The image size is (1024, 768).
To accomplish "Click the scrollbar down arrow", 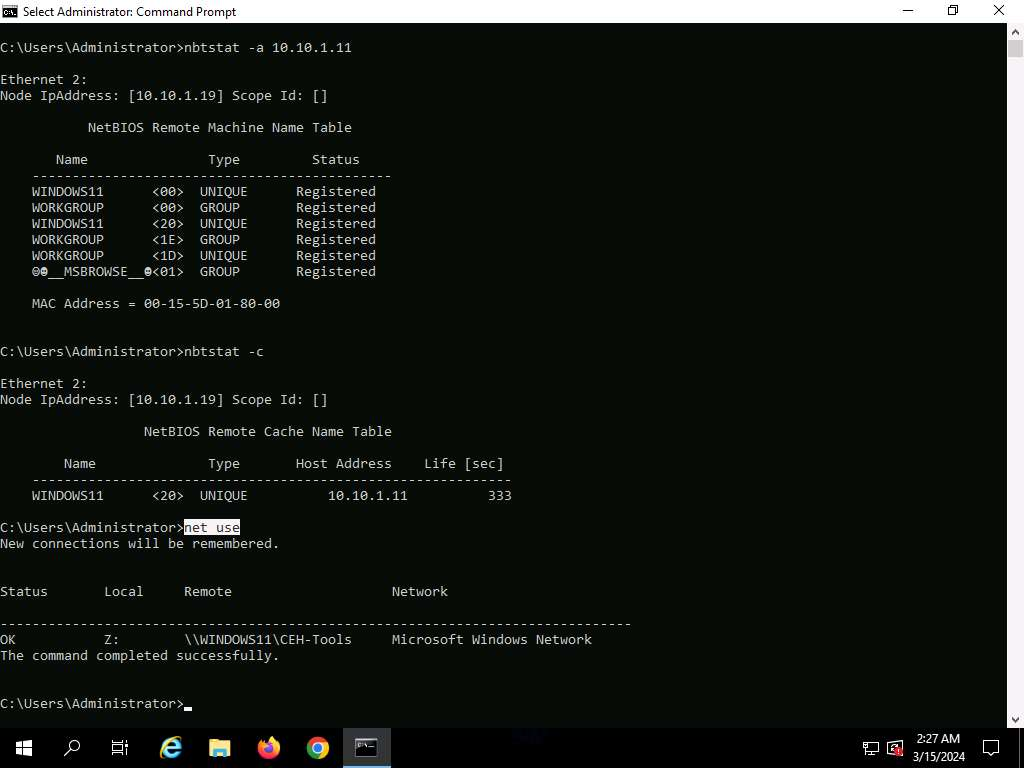I will tap(1015, 719).
